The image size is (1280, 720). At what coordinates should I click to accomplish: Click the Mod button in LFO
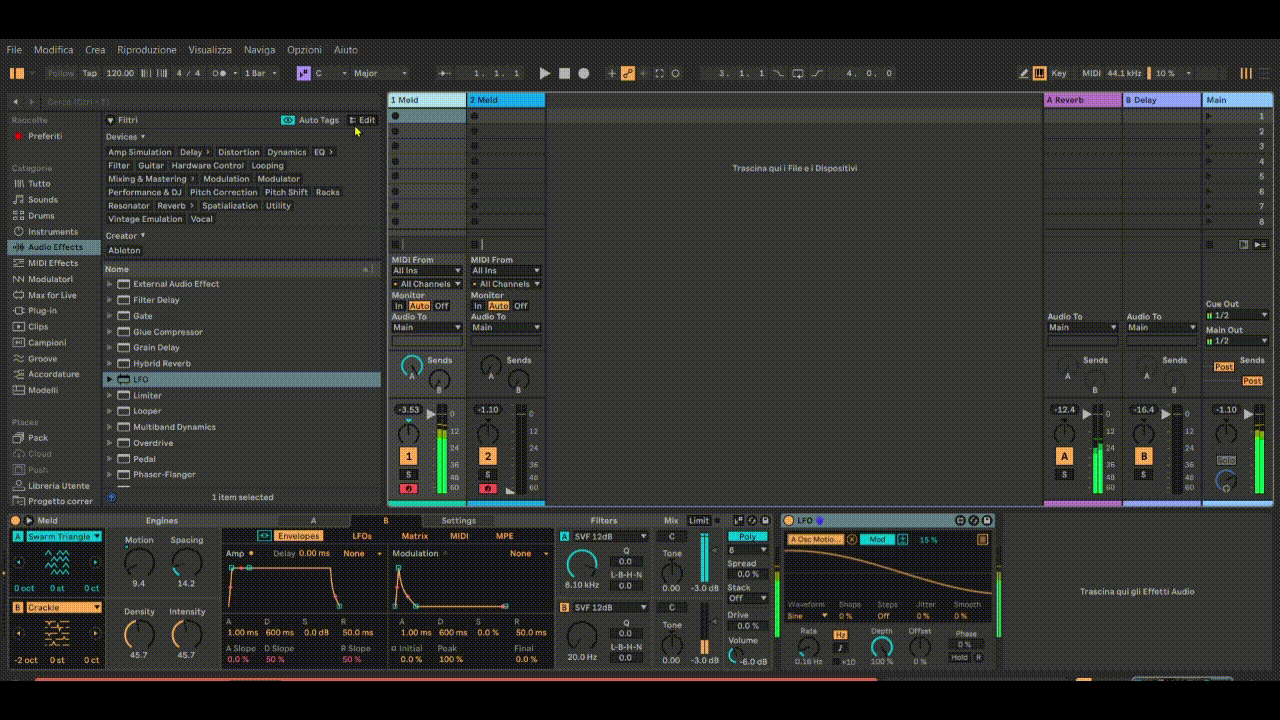[x=877, y=539]
